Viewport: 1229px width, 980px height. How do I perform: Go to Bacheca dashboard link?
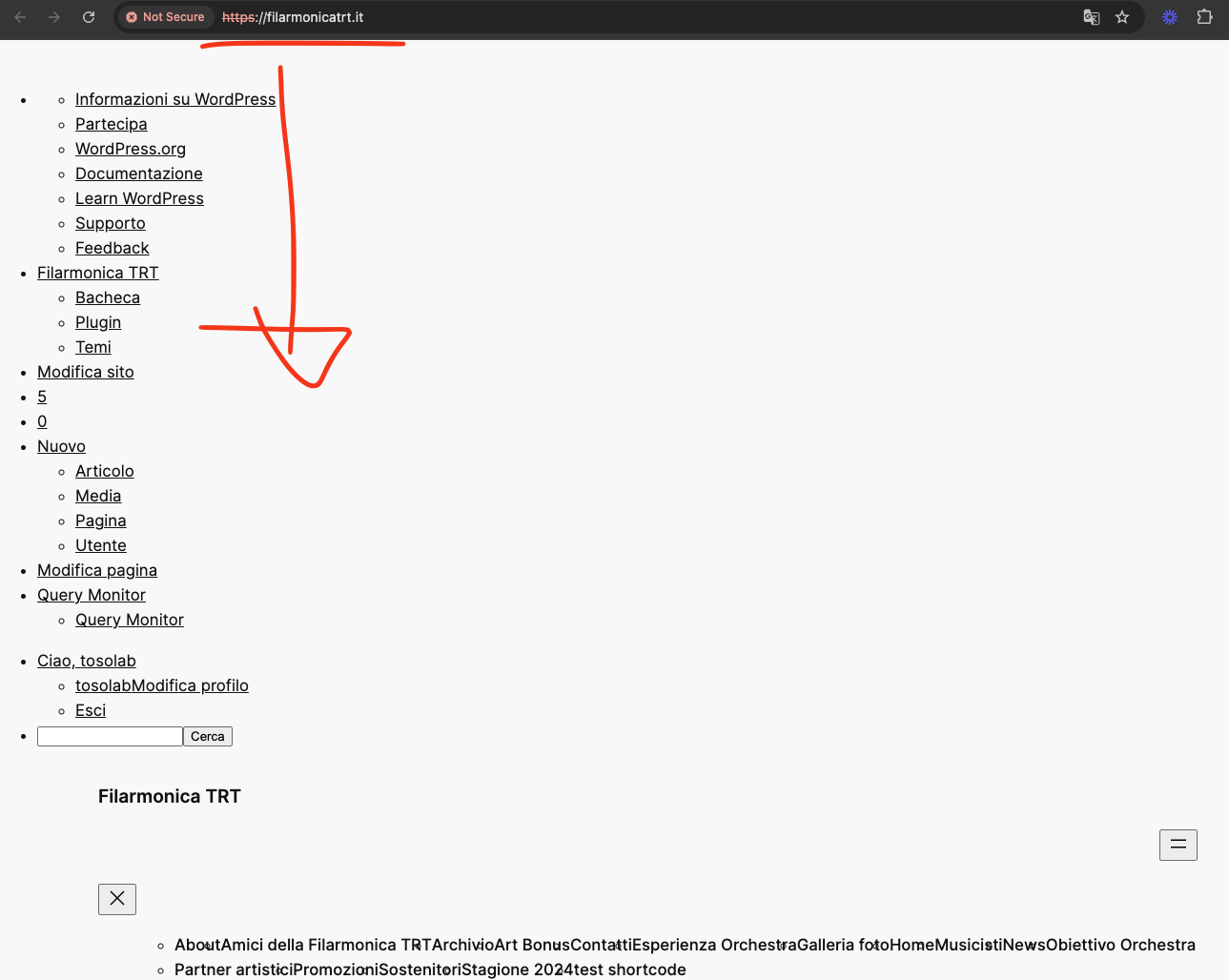click(x=108, y=297)
